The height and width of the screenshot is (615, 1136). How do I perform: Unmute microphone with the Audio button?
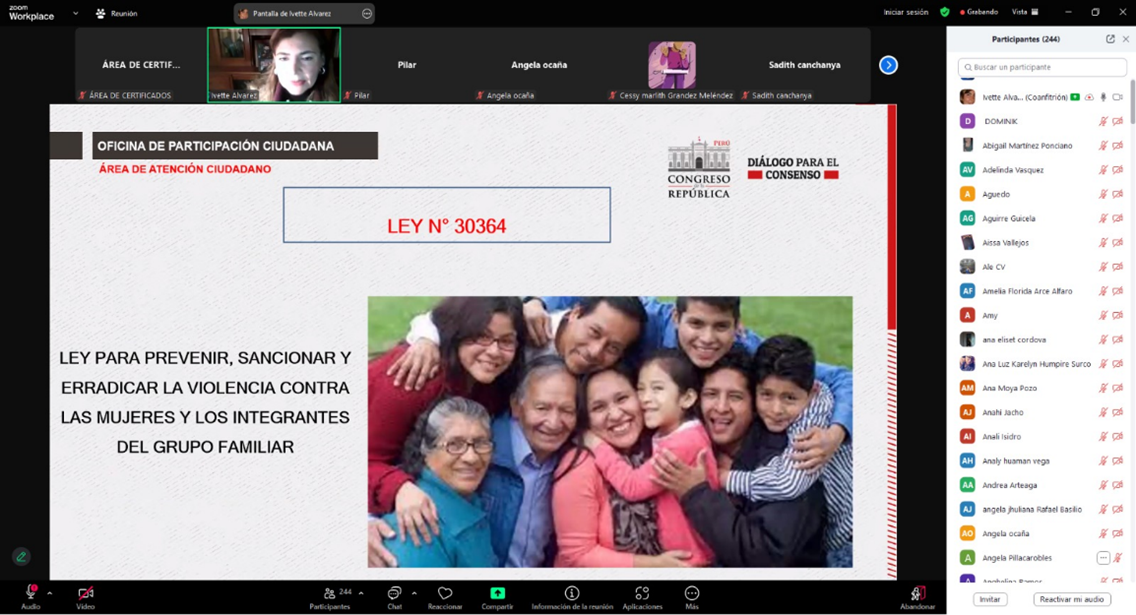click(31, 596)
